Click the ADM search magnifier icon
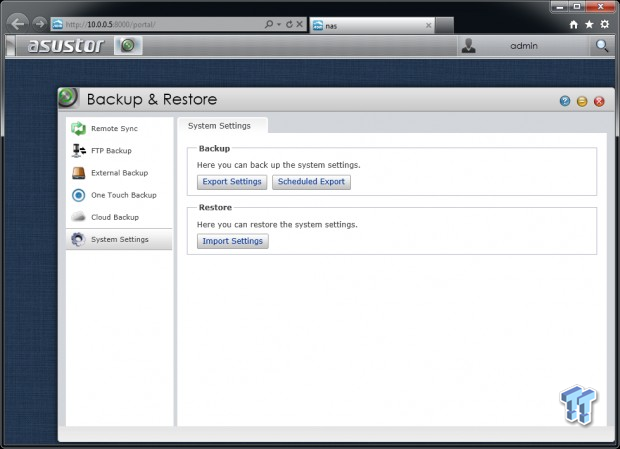This screenshot has width=620, height=449. pyautogui.click(x=602, y=46)
